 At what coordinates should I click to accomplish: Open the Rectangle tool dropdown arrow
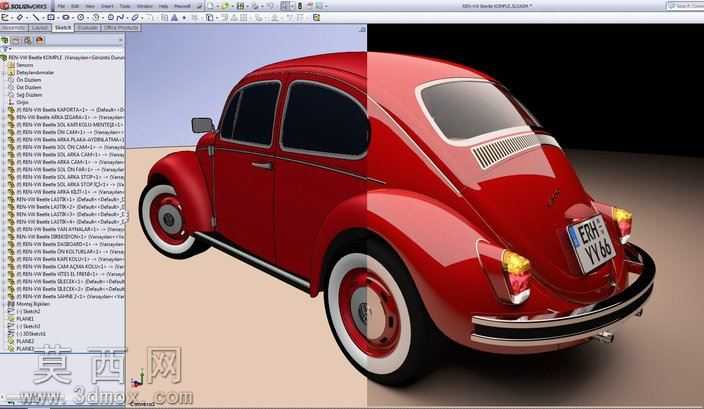(57, 18)
